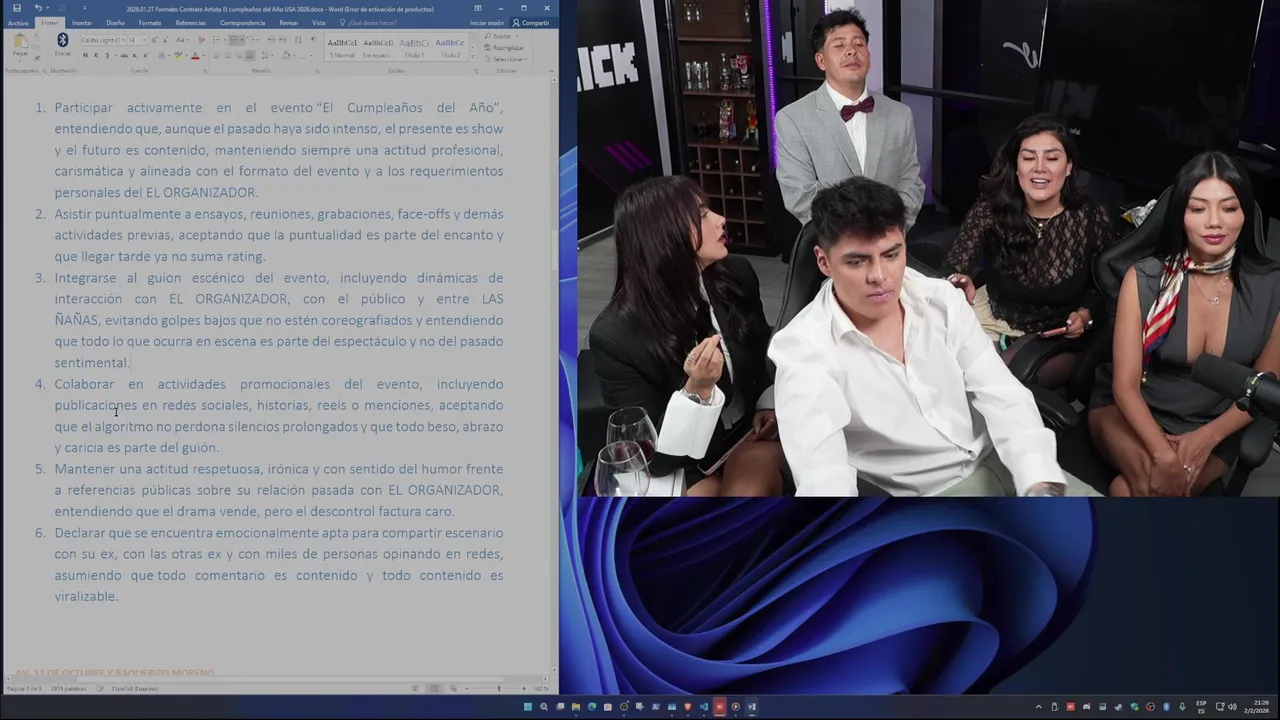
Task: Toggle italic (K) formatting
Action: (x=96, y=55)
